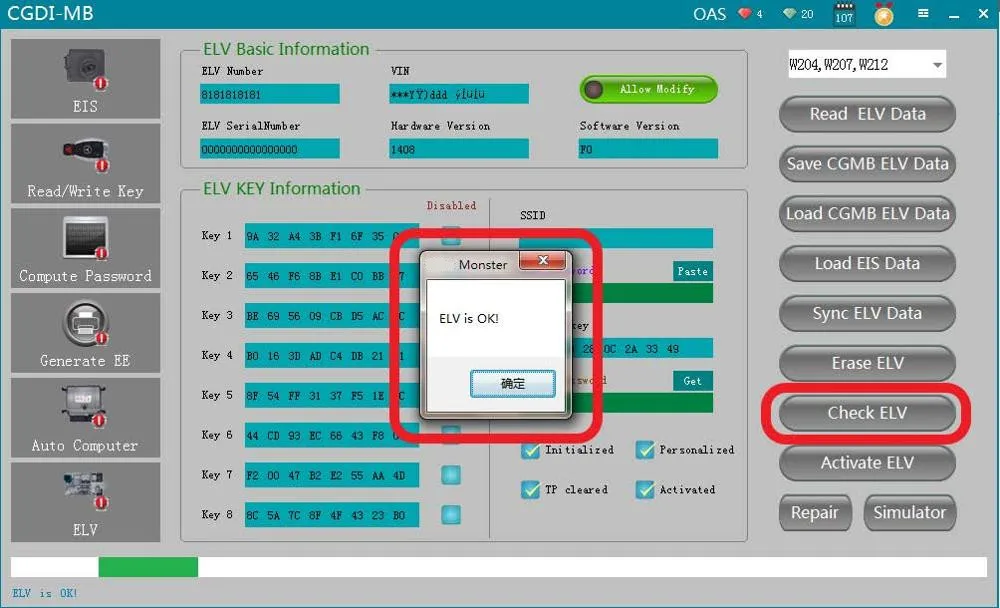The height and width of the screenshot is (608, 1000).
Task: Click the Repair button
Action: pos(815,512)
